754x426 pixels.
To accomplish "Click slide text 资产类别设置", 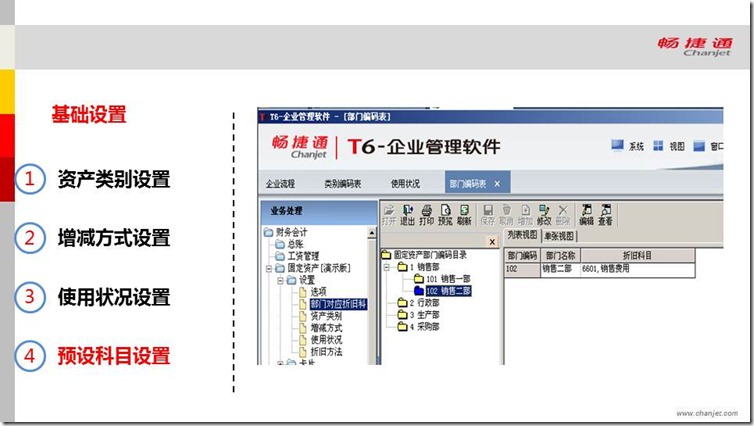I will click(x=114, y=179).
